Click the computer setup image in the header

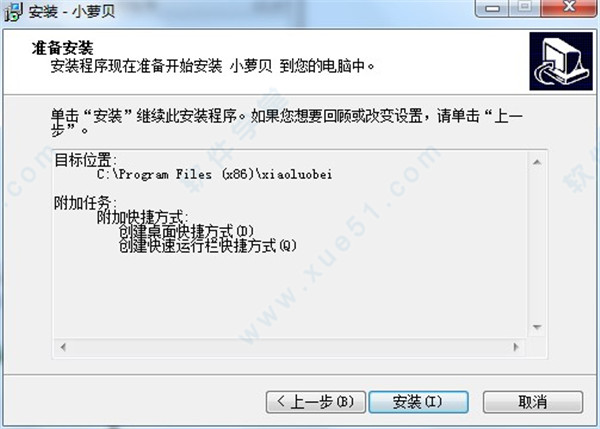pyautogui.click(x=561, y=61)
